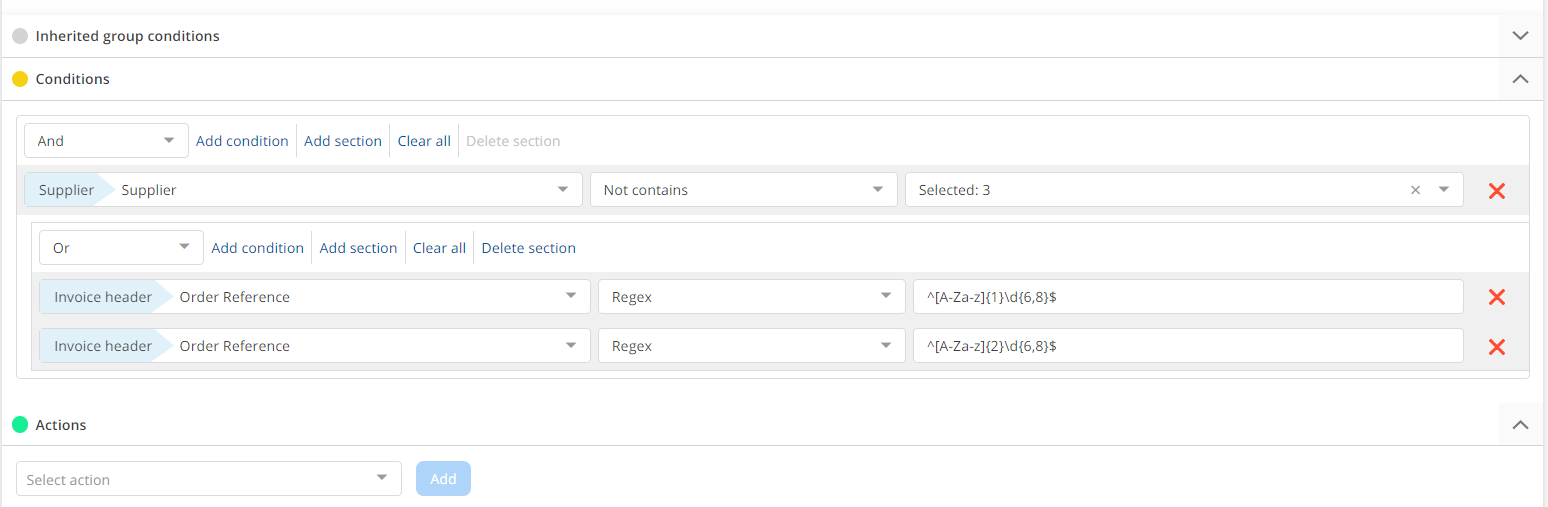The height and width of the screenshot is (507, 1548).
Task: Click the regex field containing {1}\d{6,8}
Action: pyautogui.click(x=1188, y=297)
